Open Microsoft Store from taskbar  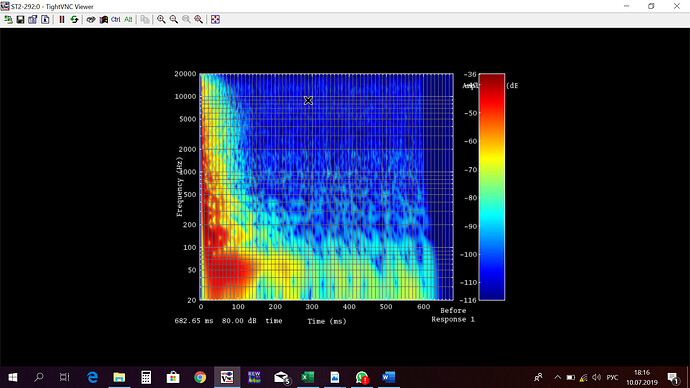tap(173, 377)
